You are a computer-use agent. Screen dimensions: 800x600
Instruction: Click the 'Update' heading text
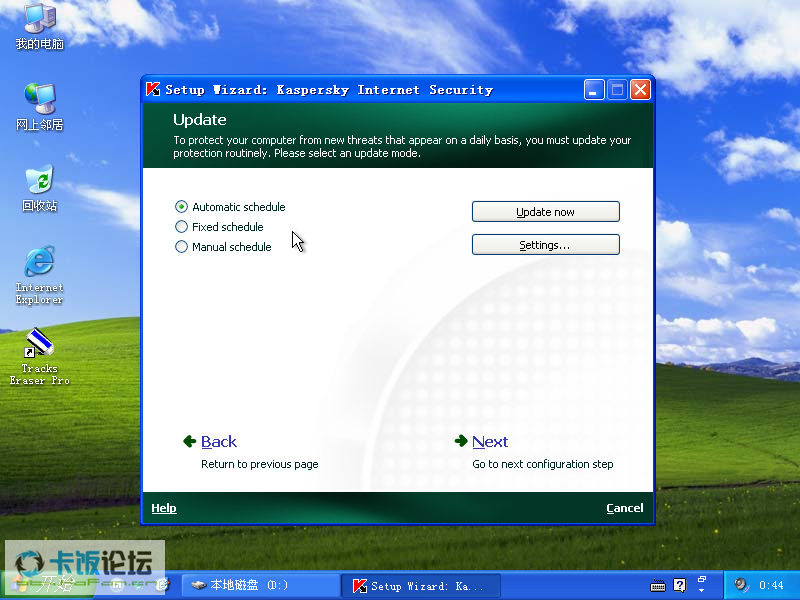pos(199,120)
